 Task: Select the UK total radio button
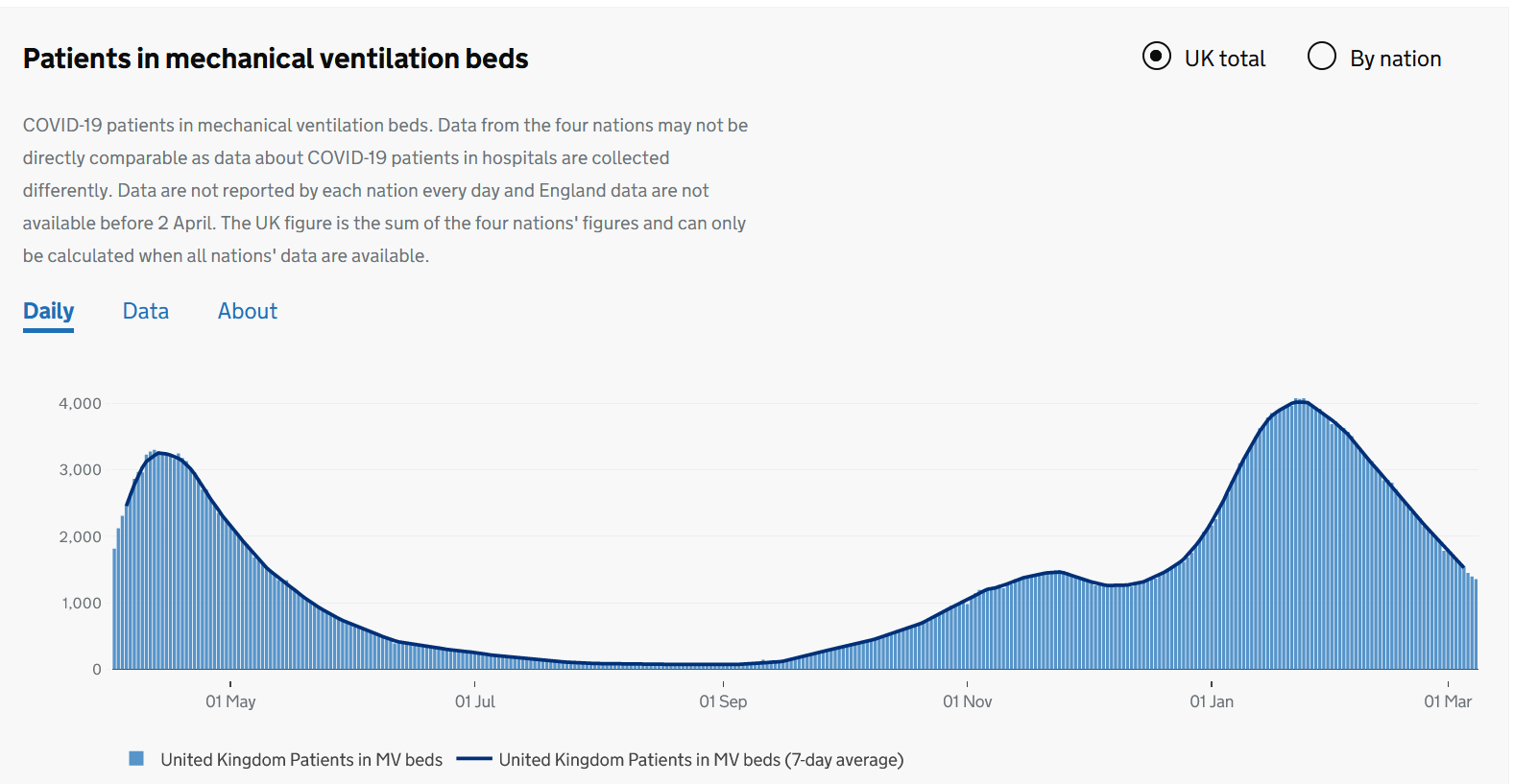tap(1157, 57)
